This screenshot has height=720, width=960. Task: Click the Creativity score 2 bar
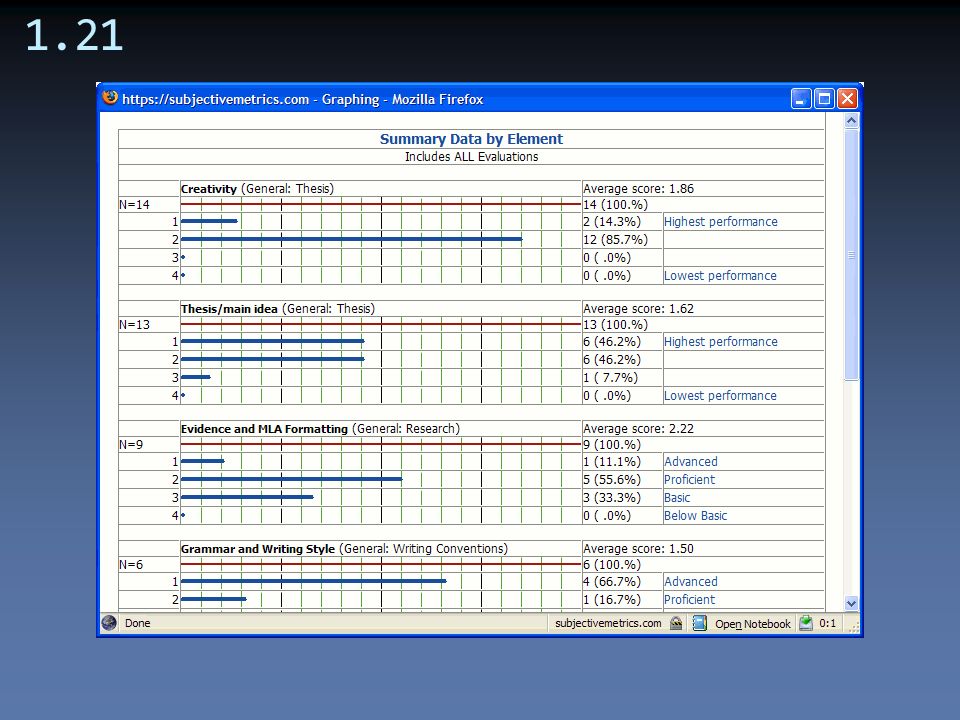pos(352,239)
